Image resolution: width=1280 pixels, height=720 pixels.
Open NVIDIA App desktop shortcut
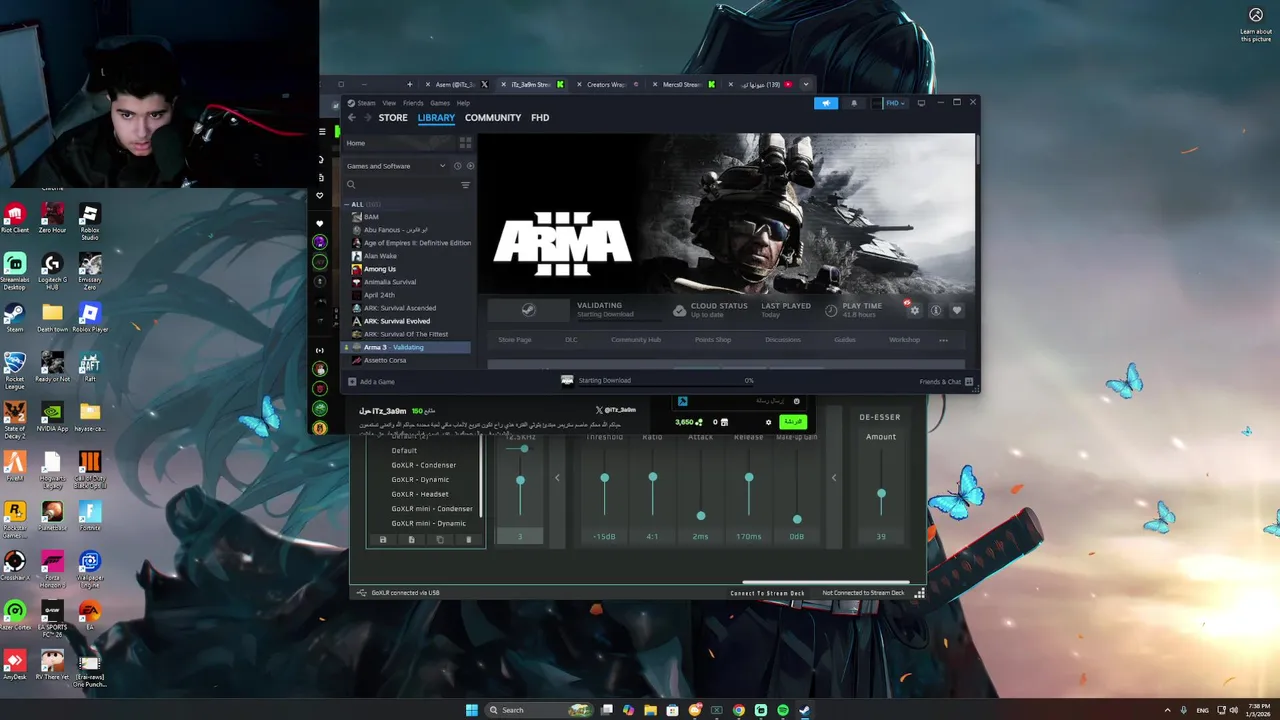52,417
